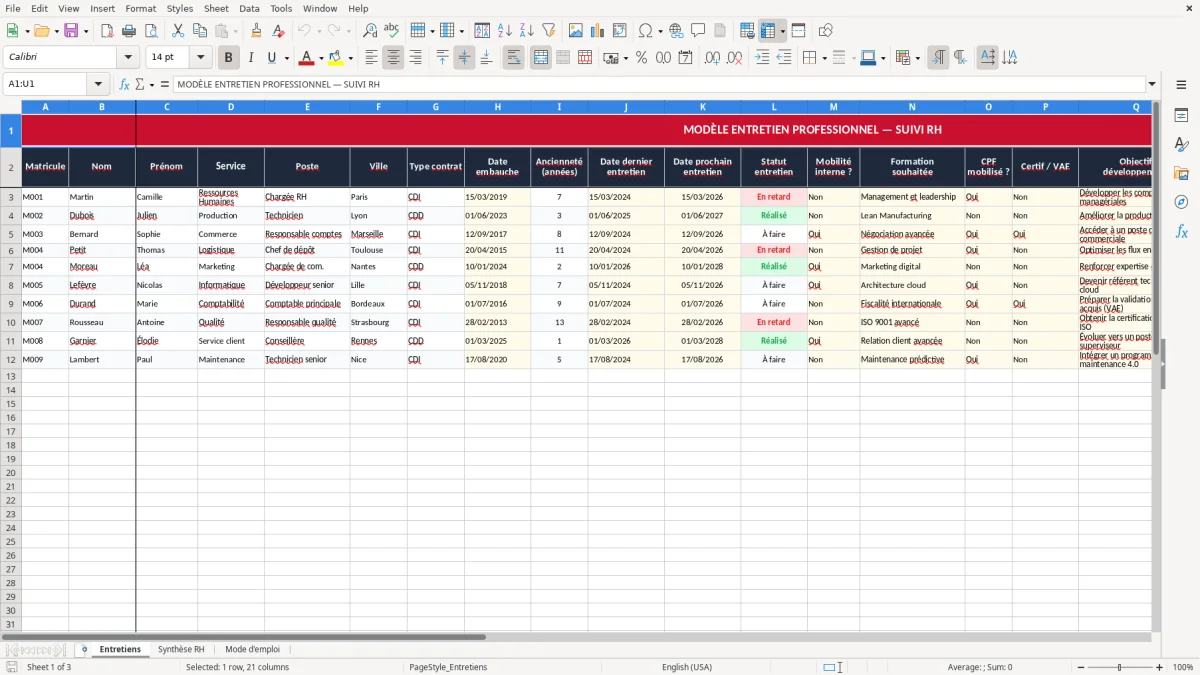The width and height of the screenshot is (1200, 675).
Task: Toggle Wrap Text button
Action: click(x=513, y=58)
